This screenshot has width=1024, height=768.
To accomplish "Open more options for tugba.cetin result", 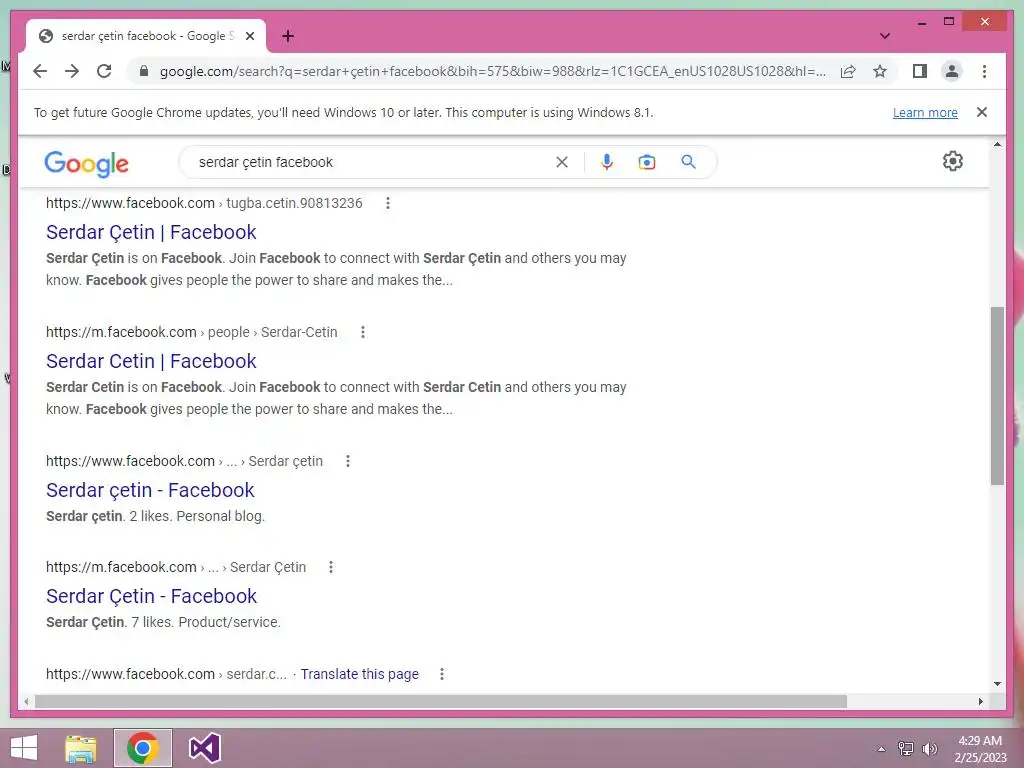I will coord(388,203).
